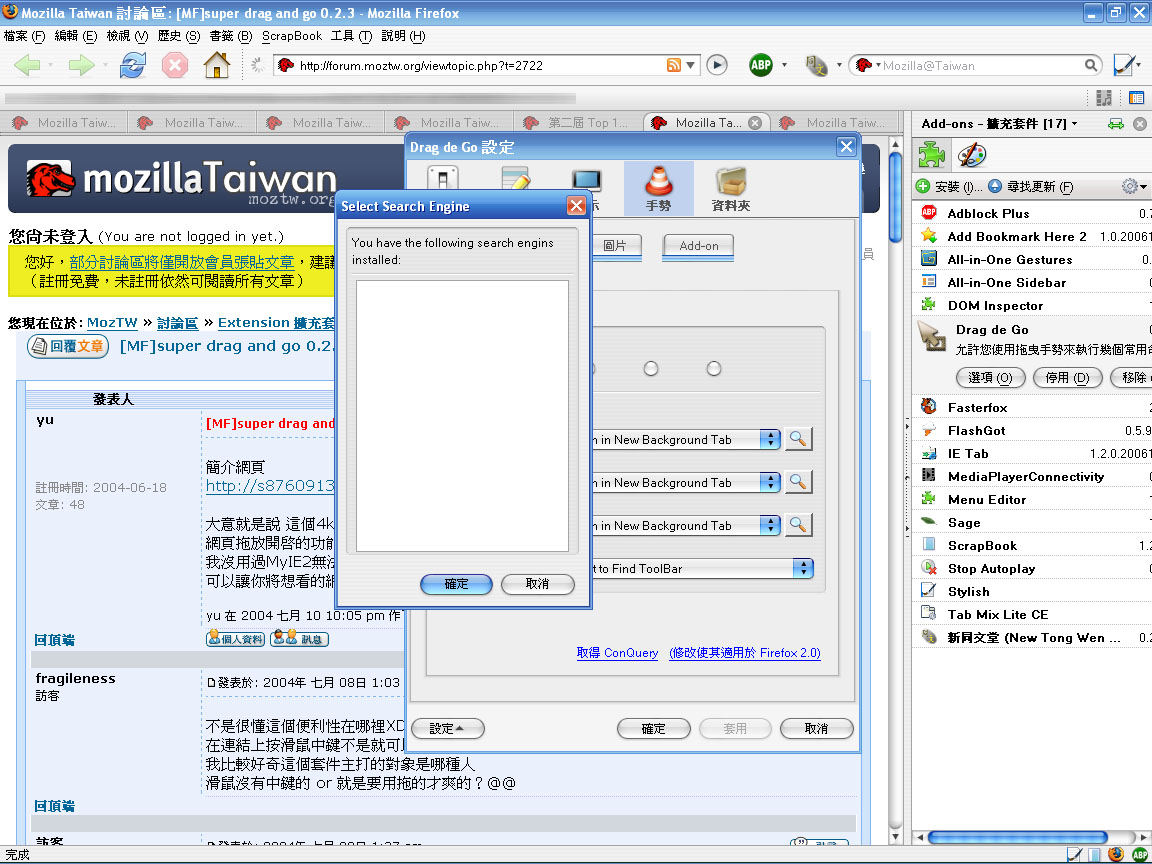Open the Adblock Plus ABP toolbar icon
The width and height of the screenshot is (1152, 864).
(761, 65)
